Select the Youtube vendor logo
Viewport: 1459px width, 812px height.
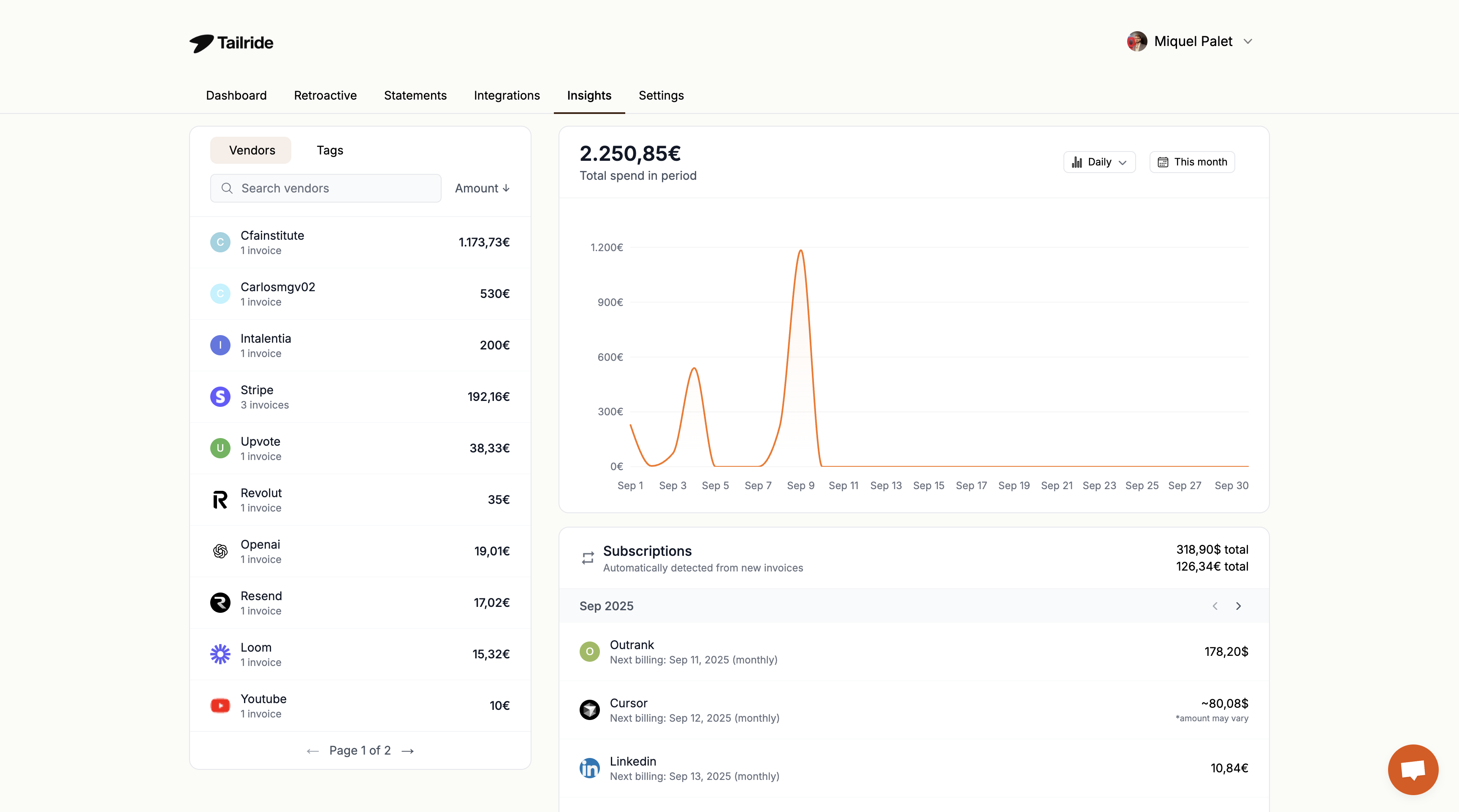point(220,706)
